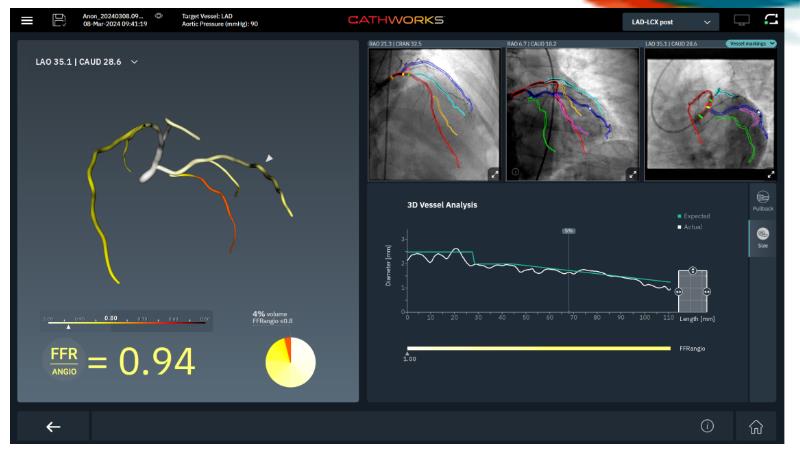Click the refresh sync icon in the top bar

771,20
